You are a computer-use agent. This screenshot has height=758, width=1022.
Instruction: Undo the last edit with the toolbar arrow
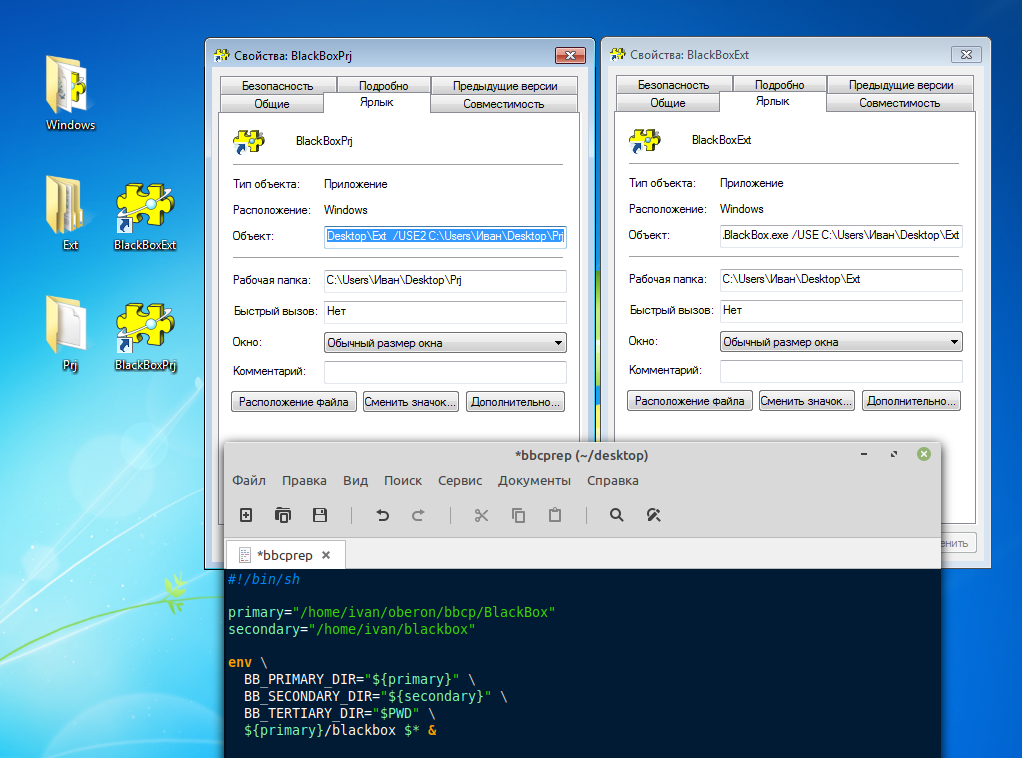tap(382, 515)
